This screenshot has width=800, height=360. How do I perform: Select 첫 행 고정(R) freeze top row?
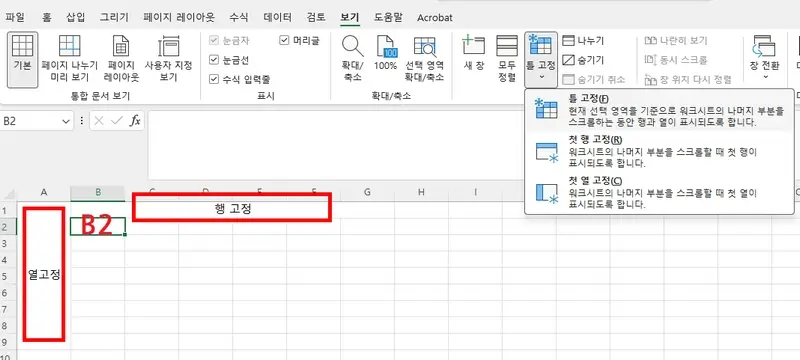coord(659,152)
